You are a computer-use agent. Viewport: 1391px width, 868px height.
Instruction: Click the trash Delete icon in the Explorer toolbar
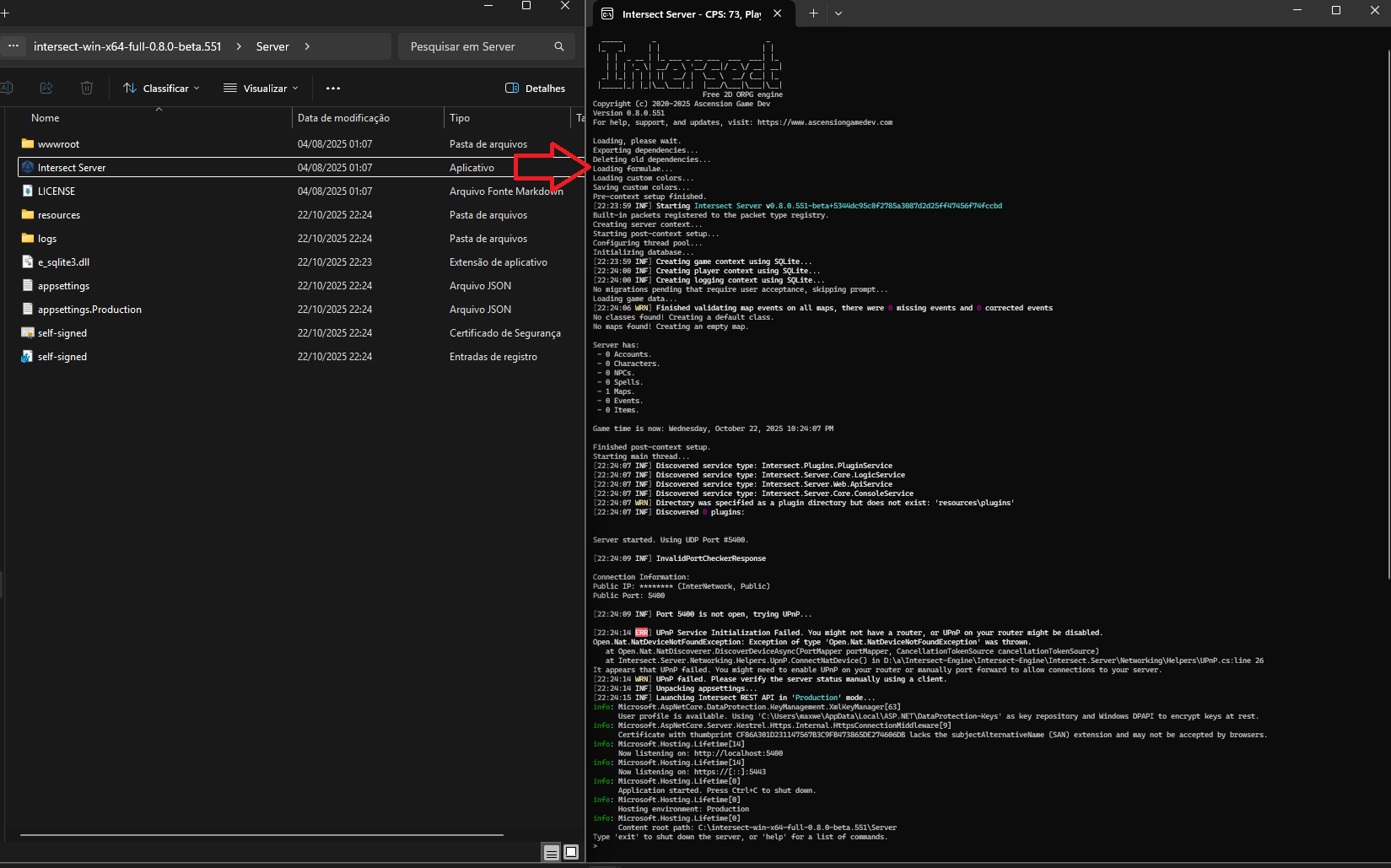pyautogui.click(x=87, y=88)
